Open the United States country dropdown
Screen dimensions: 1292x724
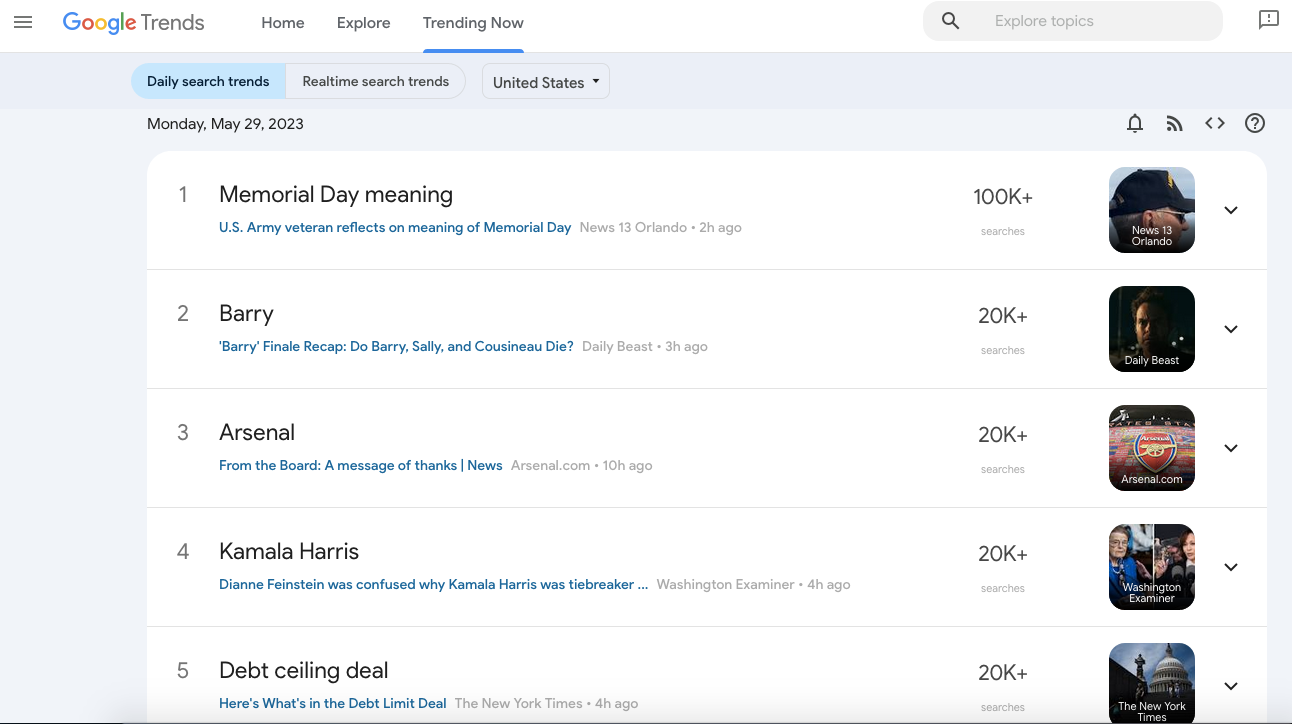pyautogui.click(x=546, y=82)
